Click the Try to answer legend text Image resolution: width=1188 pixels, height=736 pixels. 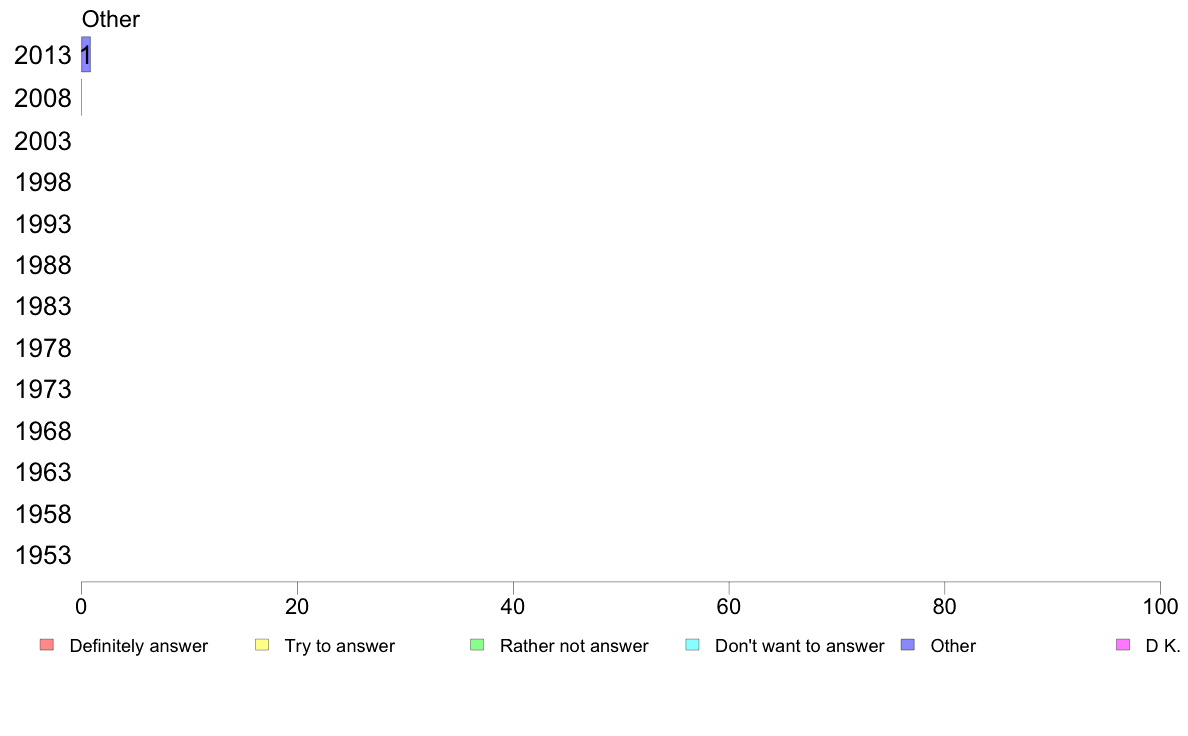[x=339, y=646]
